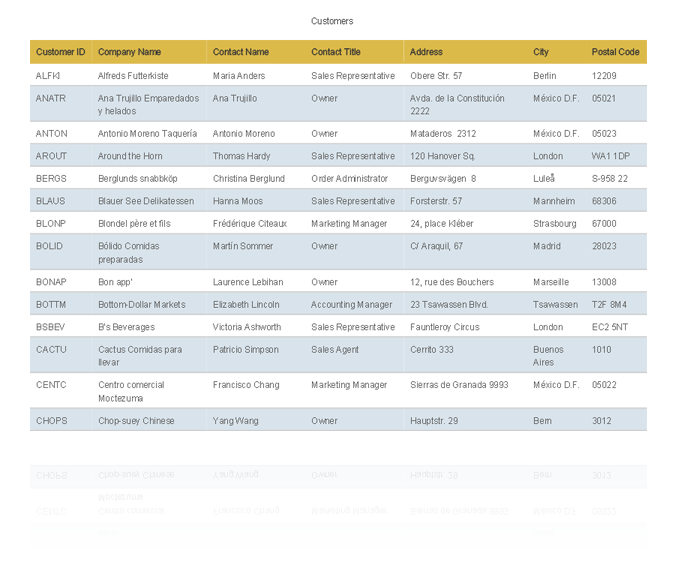Select the Berguvsvägen 8 address cell
The height and width of the screenshot is (570, 675).
point(443,179)
